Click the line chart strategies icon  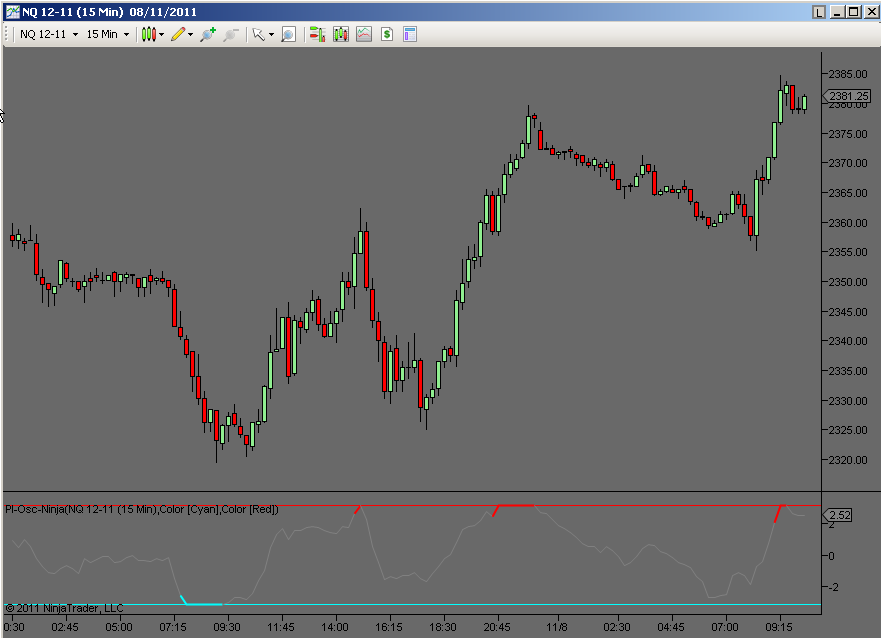(364, 34)
